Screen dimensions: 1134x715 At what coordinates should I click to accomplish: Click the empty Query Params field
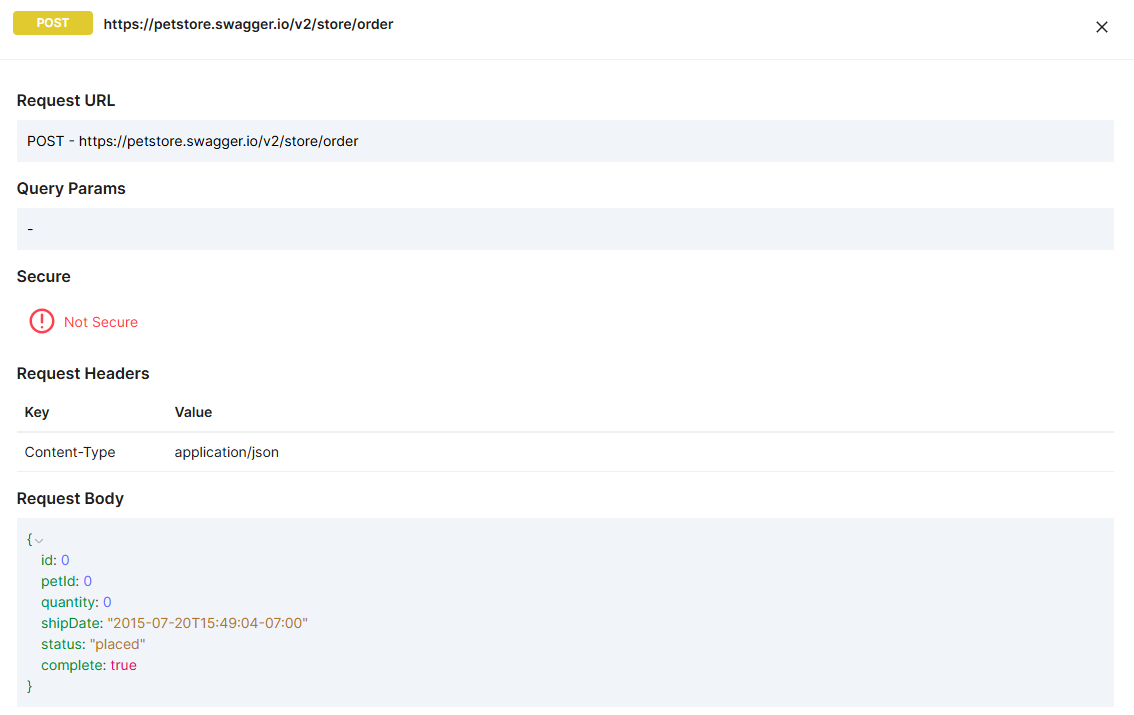point(565,229)
